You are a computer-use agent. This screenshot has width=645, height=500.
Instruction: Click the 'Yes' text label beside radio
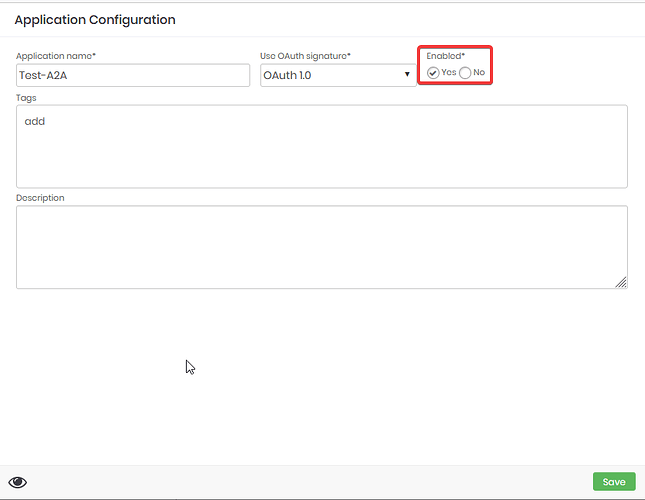(448, 72)
